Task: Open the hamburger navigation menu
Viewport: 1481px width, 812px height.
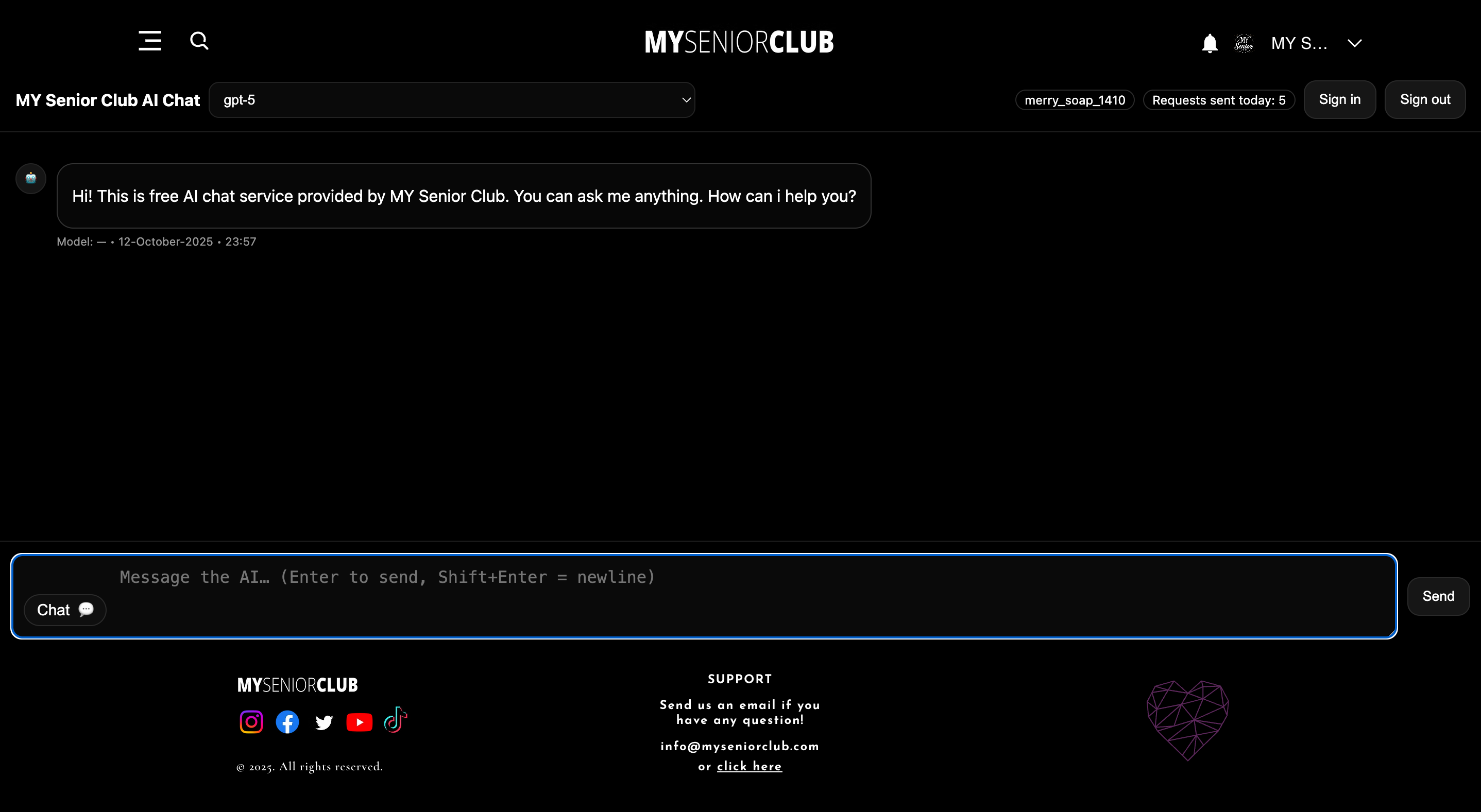Action: tap(149, 41)
